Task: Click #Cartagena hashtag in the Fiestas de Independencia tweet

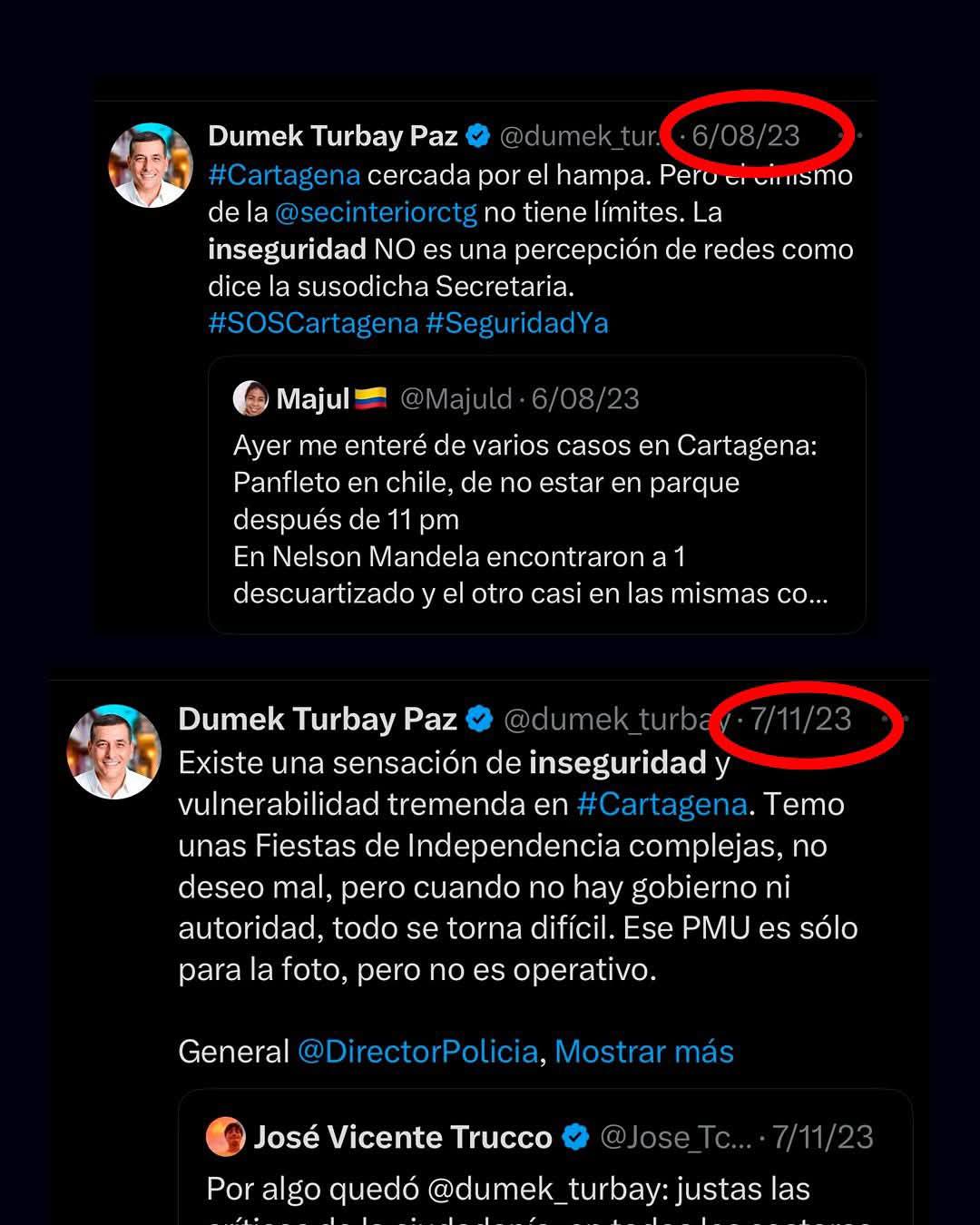Action: point(661,804)
